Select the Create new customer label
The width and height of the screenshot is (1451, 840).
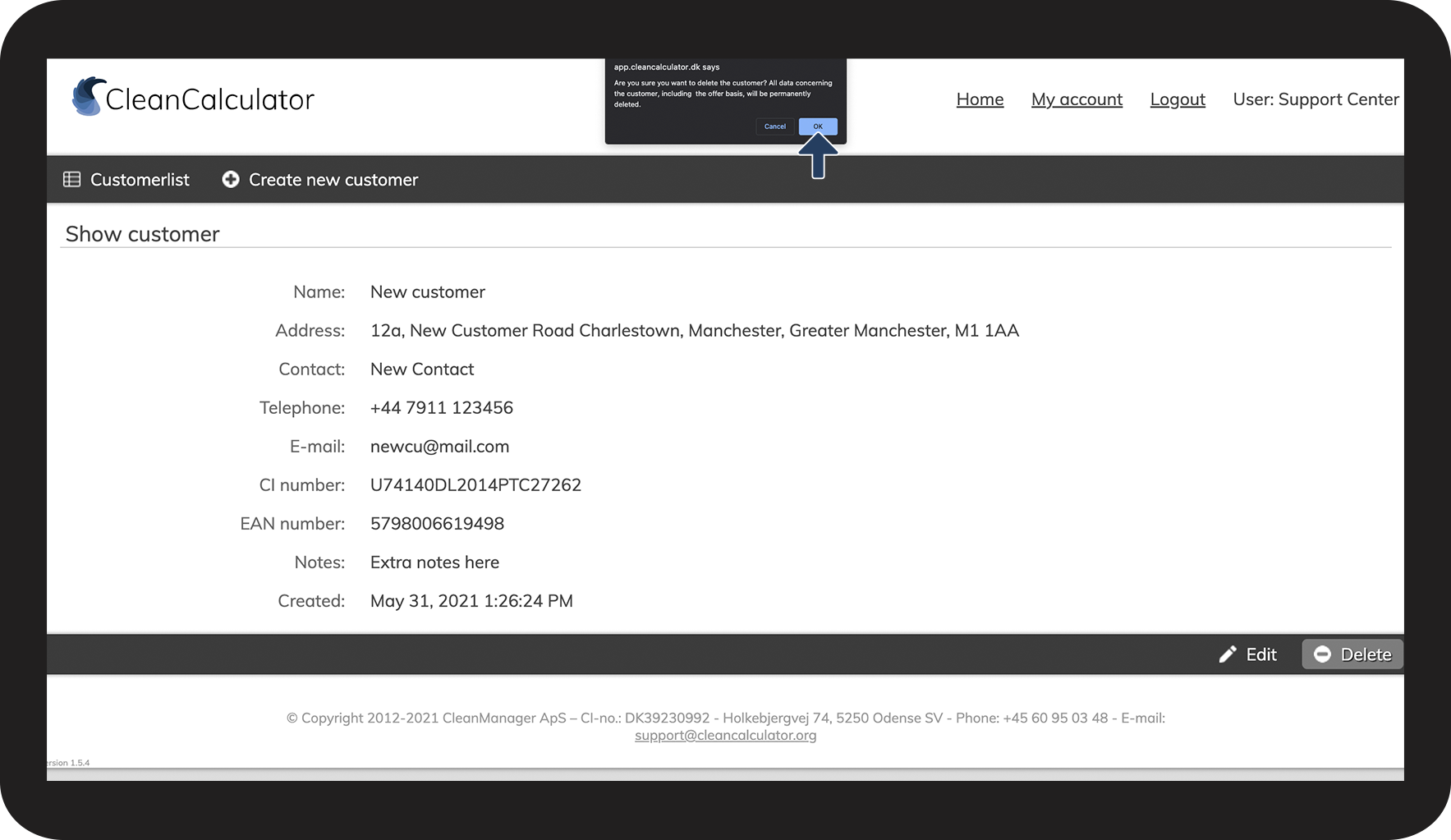pos(333,180)
